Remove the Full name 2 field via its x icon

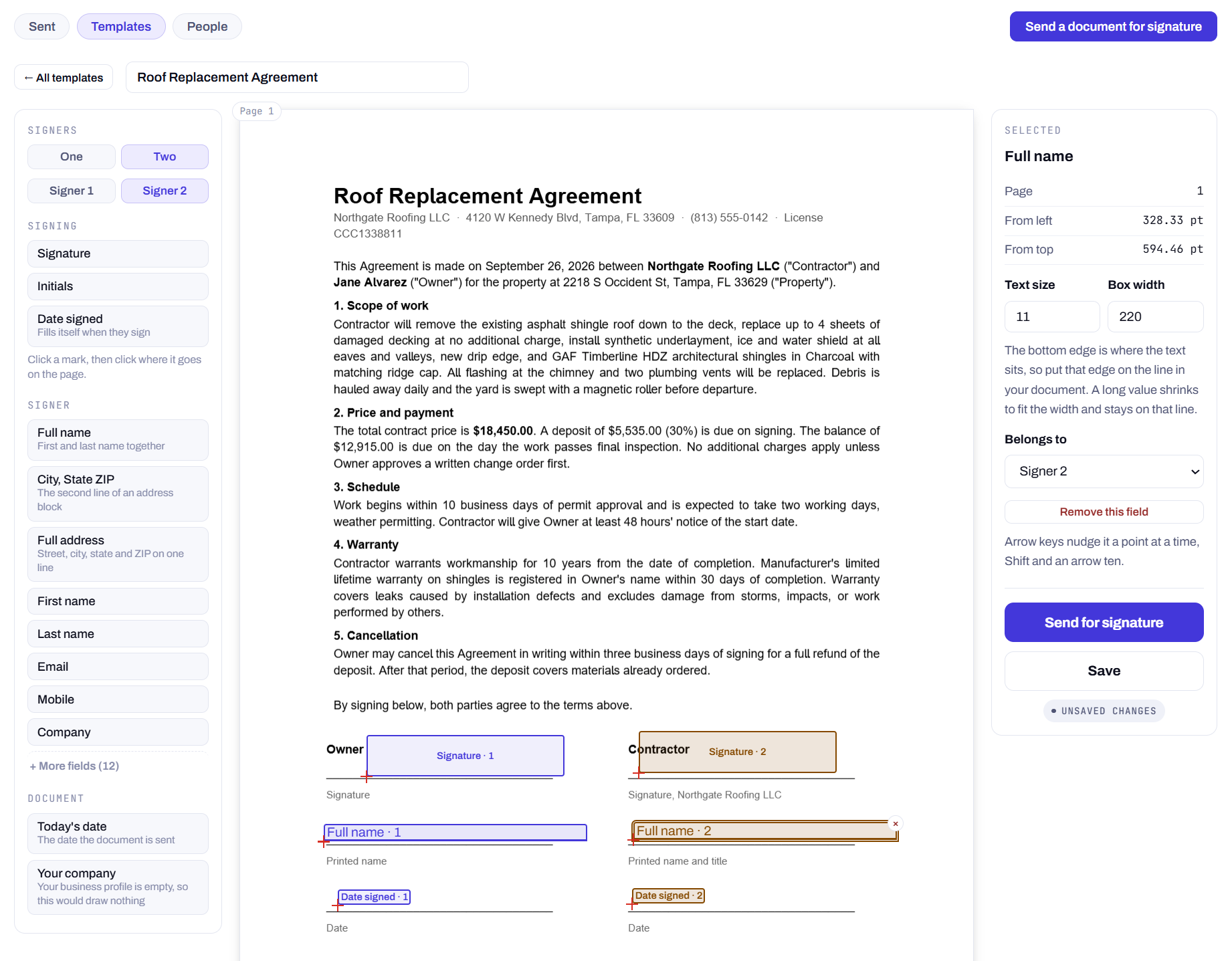pyautogui.click(x=895, y=824)
